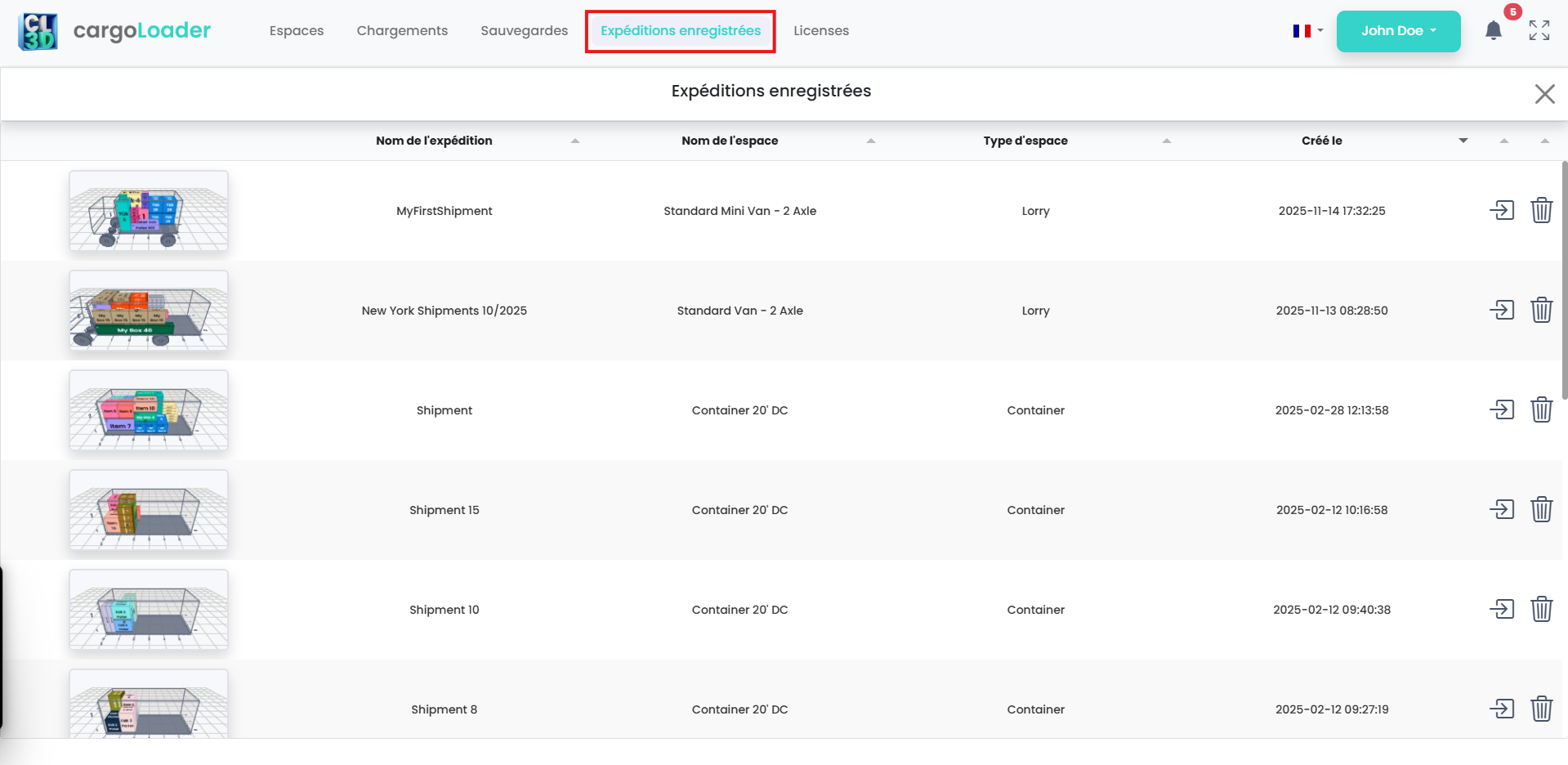This screenshot has height=765, width=1568.
Task: Delete the MyFirstShipment shipment
Action: pyautogui.click(x=1541, y=210)
